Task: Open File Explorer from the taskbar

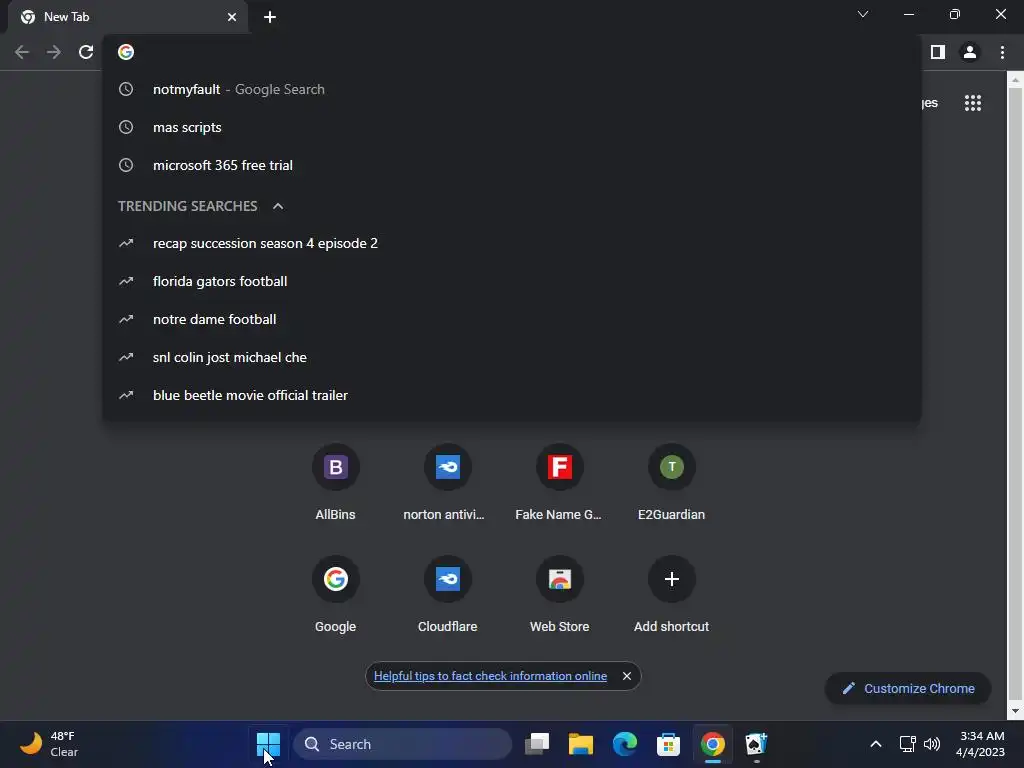Action: 581,744
